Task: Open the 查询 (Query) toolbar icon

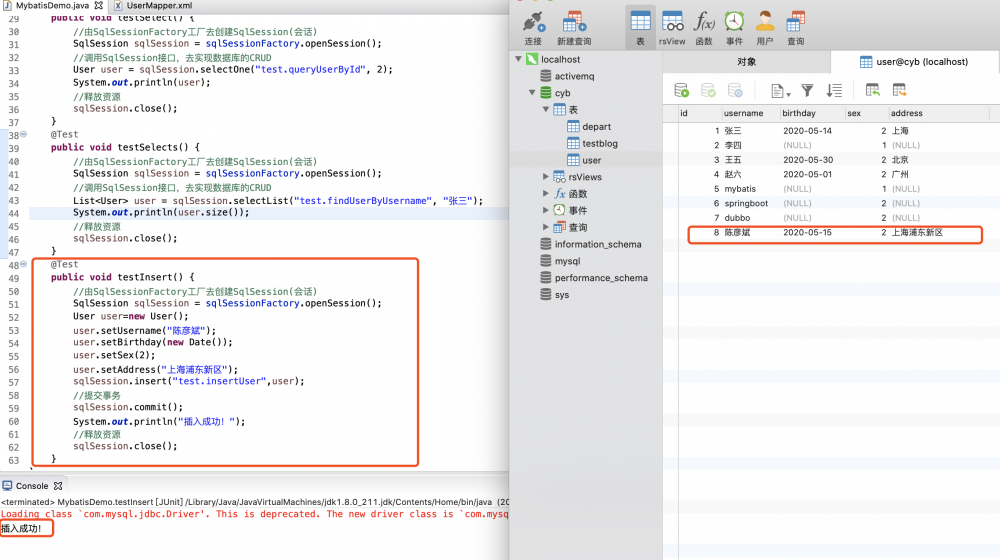Action: 795,28
